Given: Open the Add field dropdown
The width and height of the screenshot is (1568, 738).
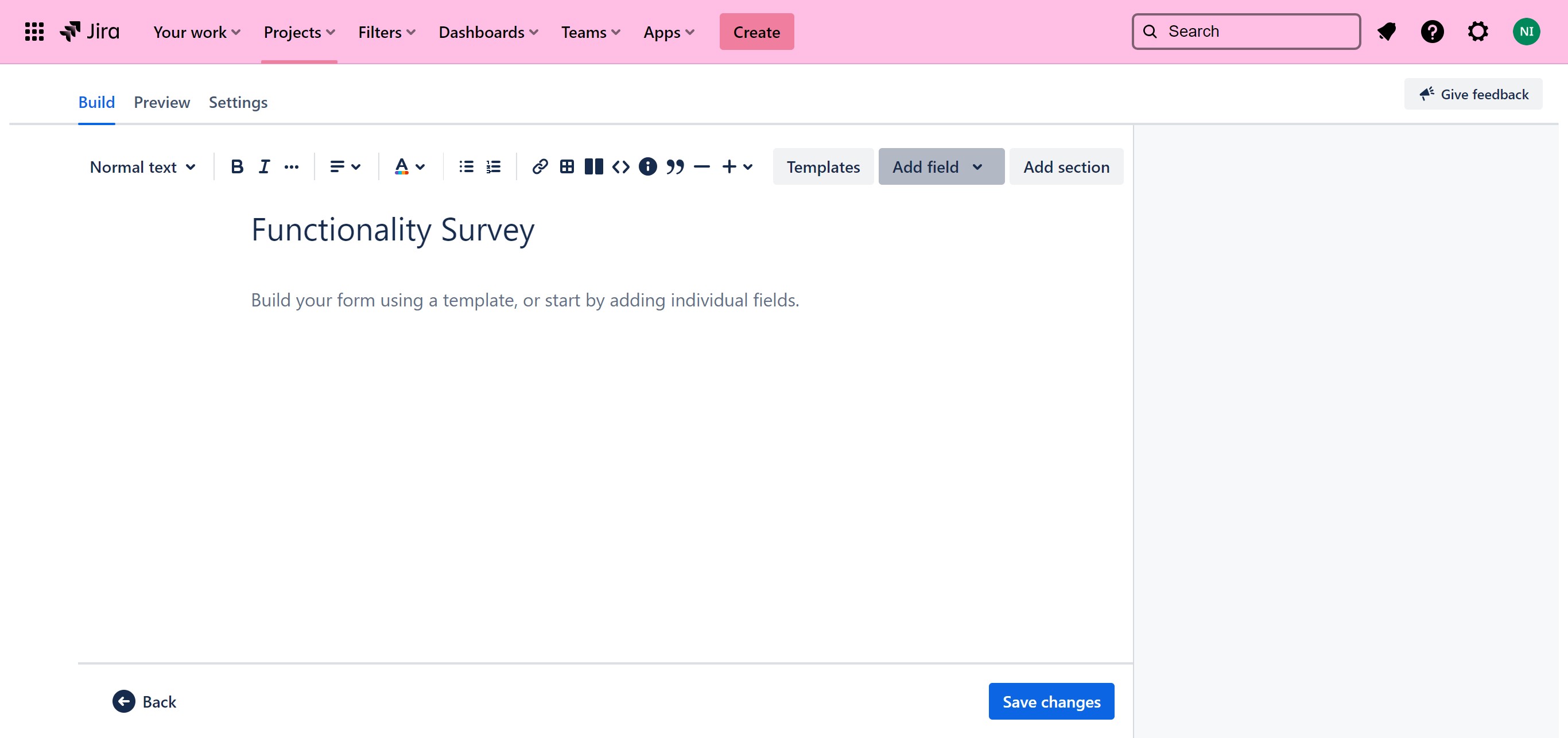Looking at the screenshot, I should 941,166.
